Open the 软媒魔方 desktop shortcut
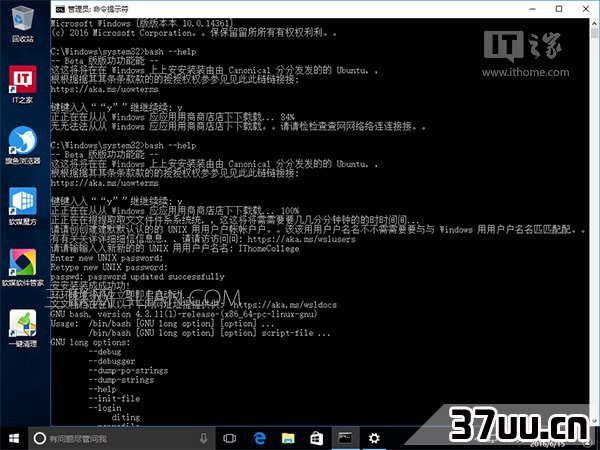600x450 pixels. coord(23,206)
